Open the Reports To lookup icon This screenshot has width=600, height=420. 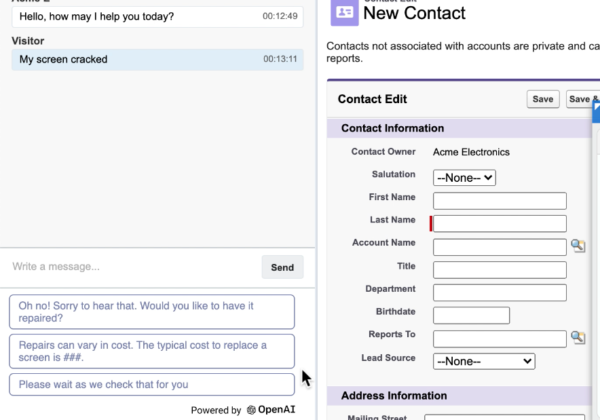[578, 337]
